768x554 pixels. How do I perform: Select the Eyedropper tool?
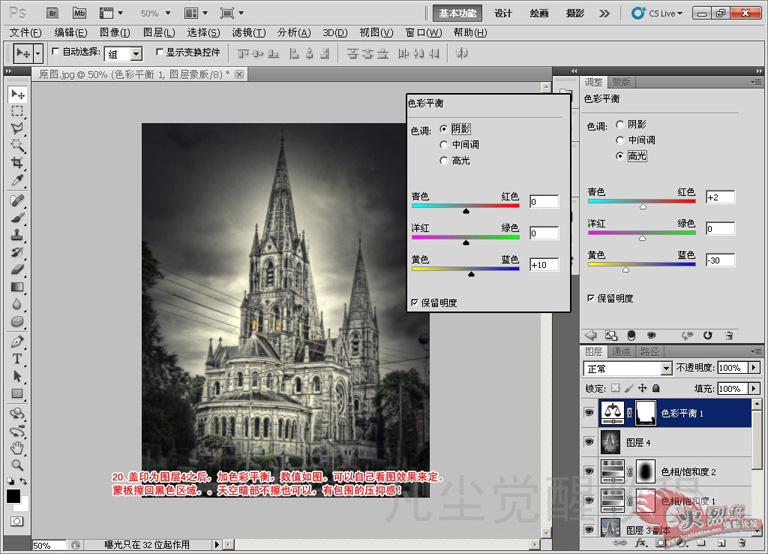(18, 180)
